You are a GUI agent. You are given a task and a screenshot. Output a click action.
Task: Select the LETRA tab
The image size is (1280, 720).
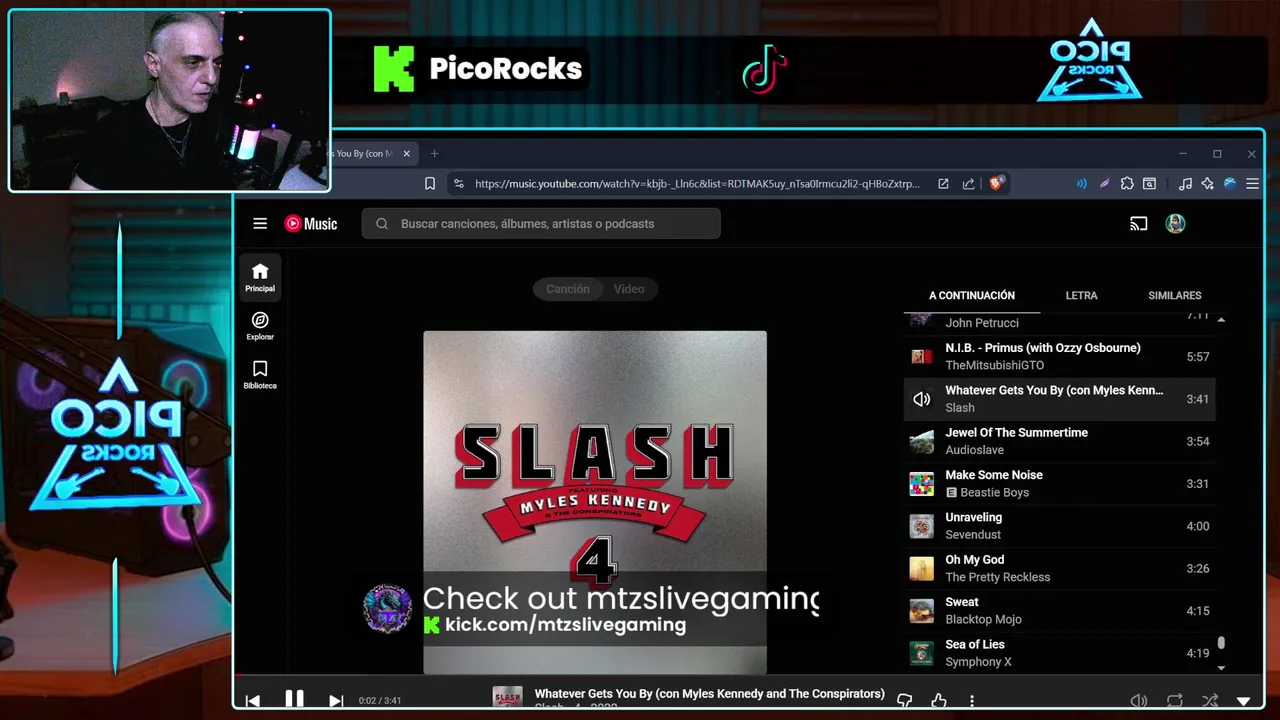pyautogui.click(x=1081, y=296)
